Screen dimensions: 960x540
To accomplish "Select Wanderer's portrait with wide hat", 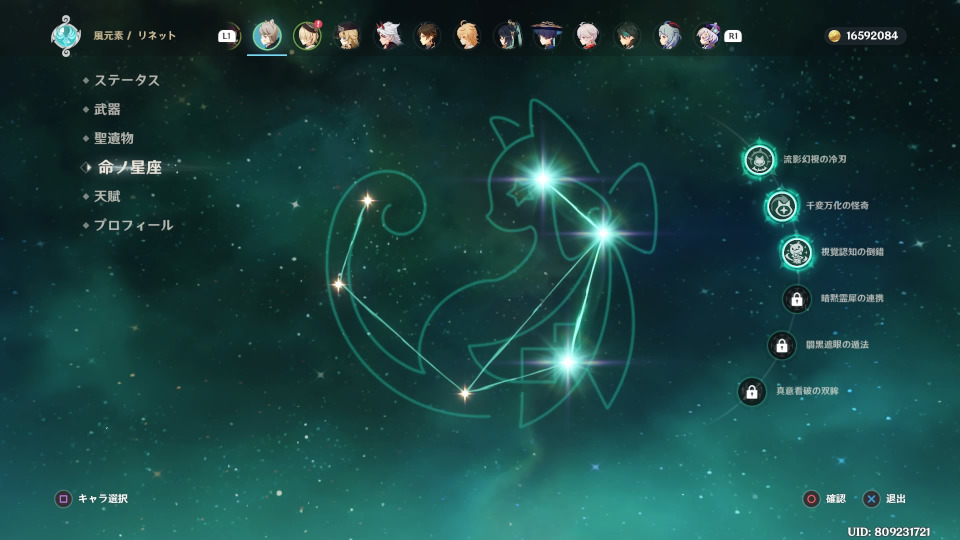I will [547, 36].
